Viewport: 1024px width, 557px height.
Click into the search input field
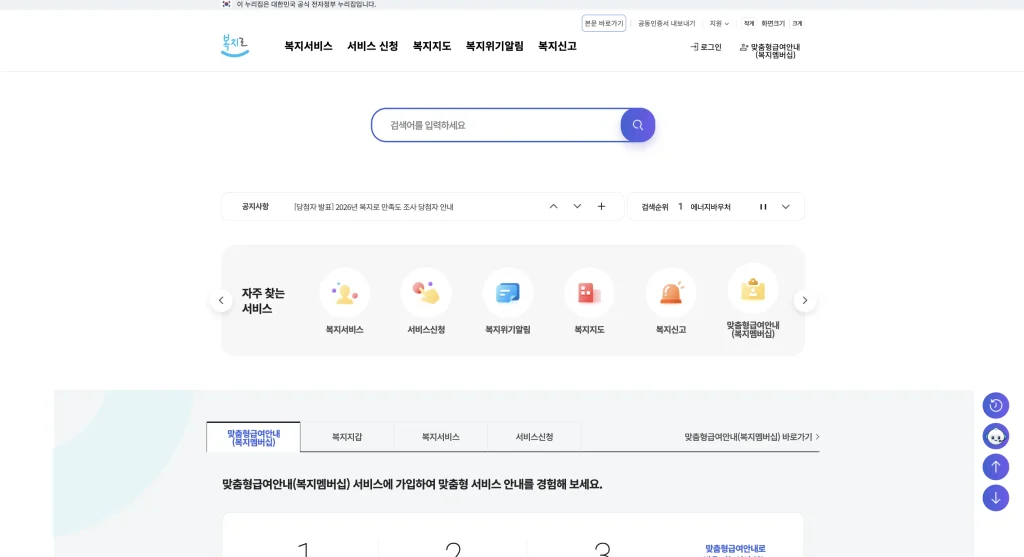[x=496, y=125]
